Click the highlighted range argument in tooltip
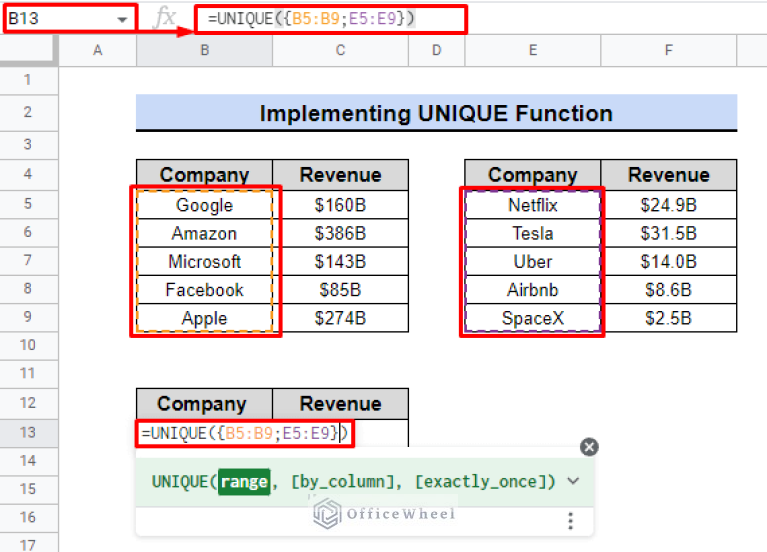 click(x=244, y=482)
